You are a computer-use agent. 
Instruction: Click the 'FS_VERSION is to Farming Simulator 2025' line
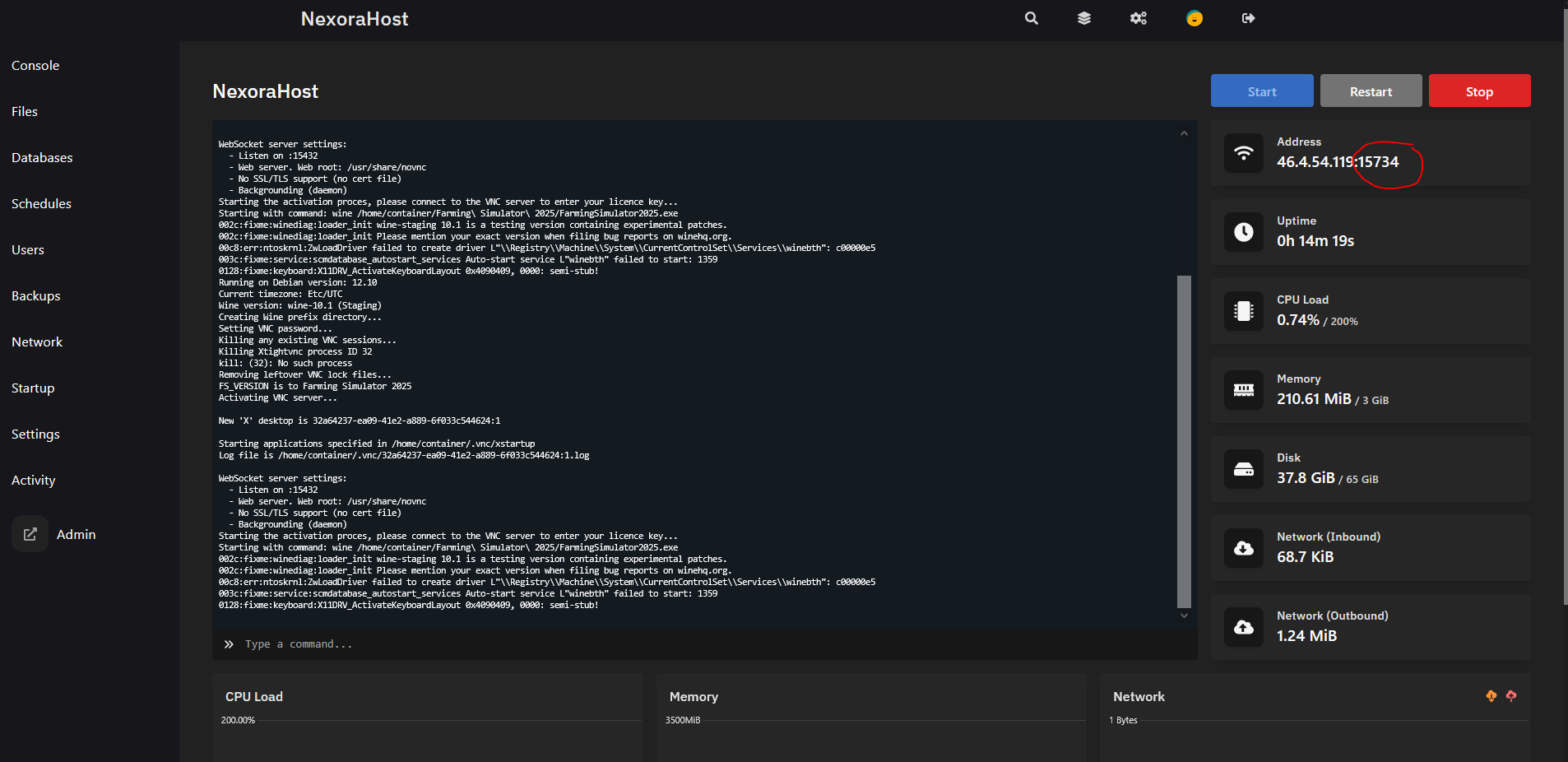click(315, 386)
